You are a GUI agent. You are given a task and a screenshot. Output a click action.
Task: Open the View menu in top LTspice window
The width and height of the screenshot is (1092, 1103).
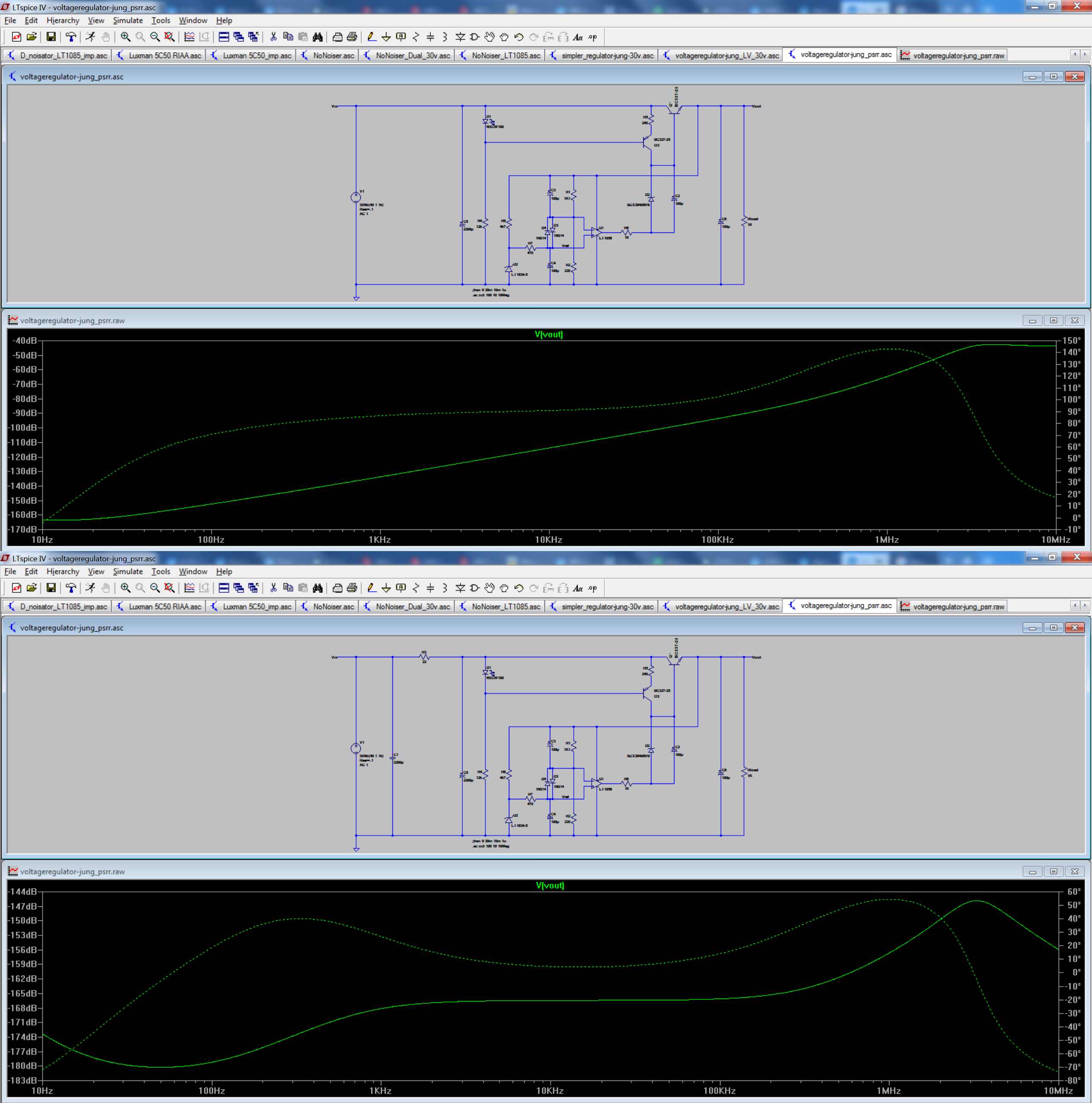click(96, 20)
